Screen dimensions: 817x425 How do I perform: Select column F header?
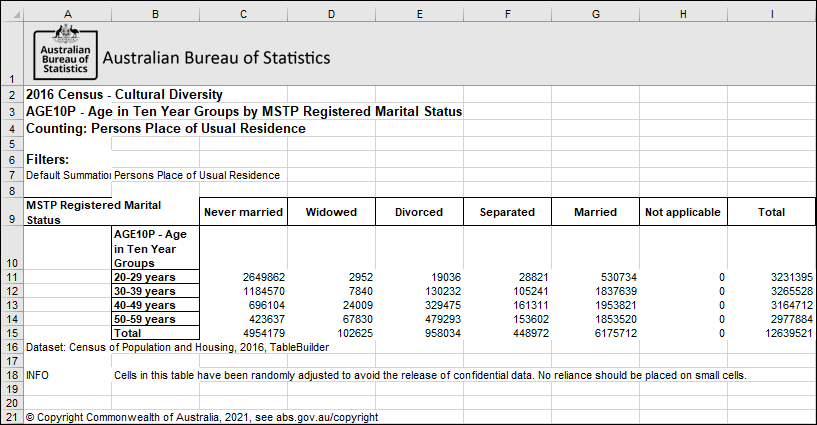coord(507,15)
